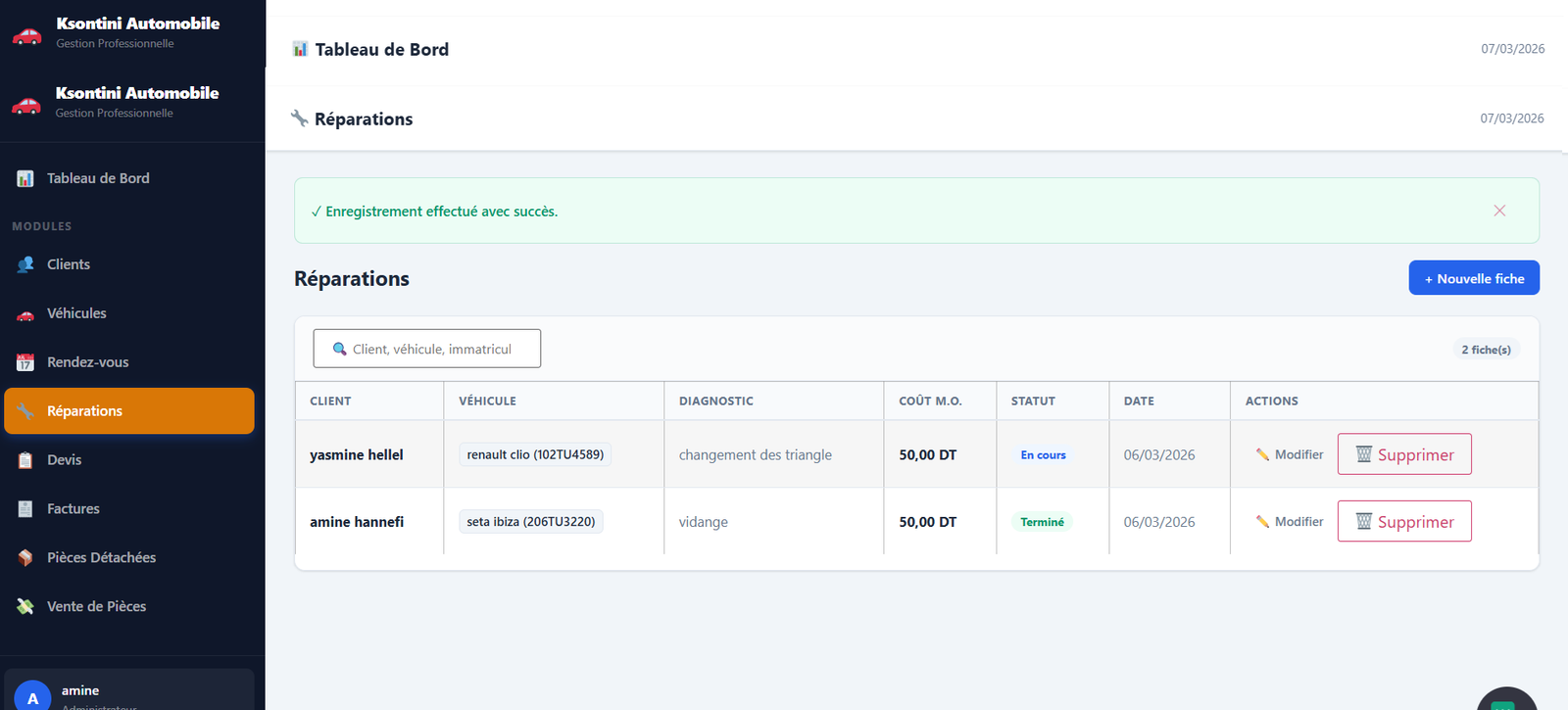Edit the amine hannefi repair record
This screenshot has height=710, width=1568.
coord(1289,522)
